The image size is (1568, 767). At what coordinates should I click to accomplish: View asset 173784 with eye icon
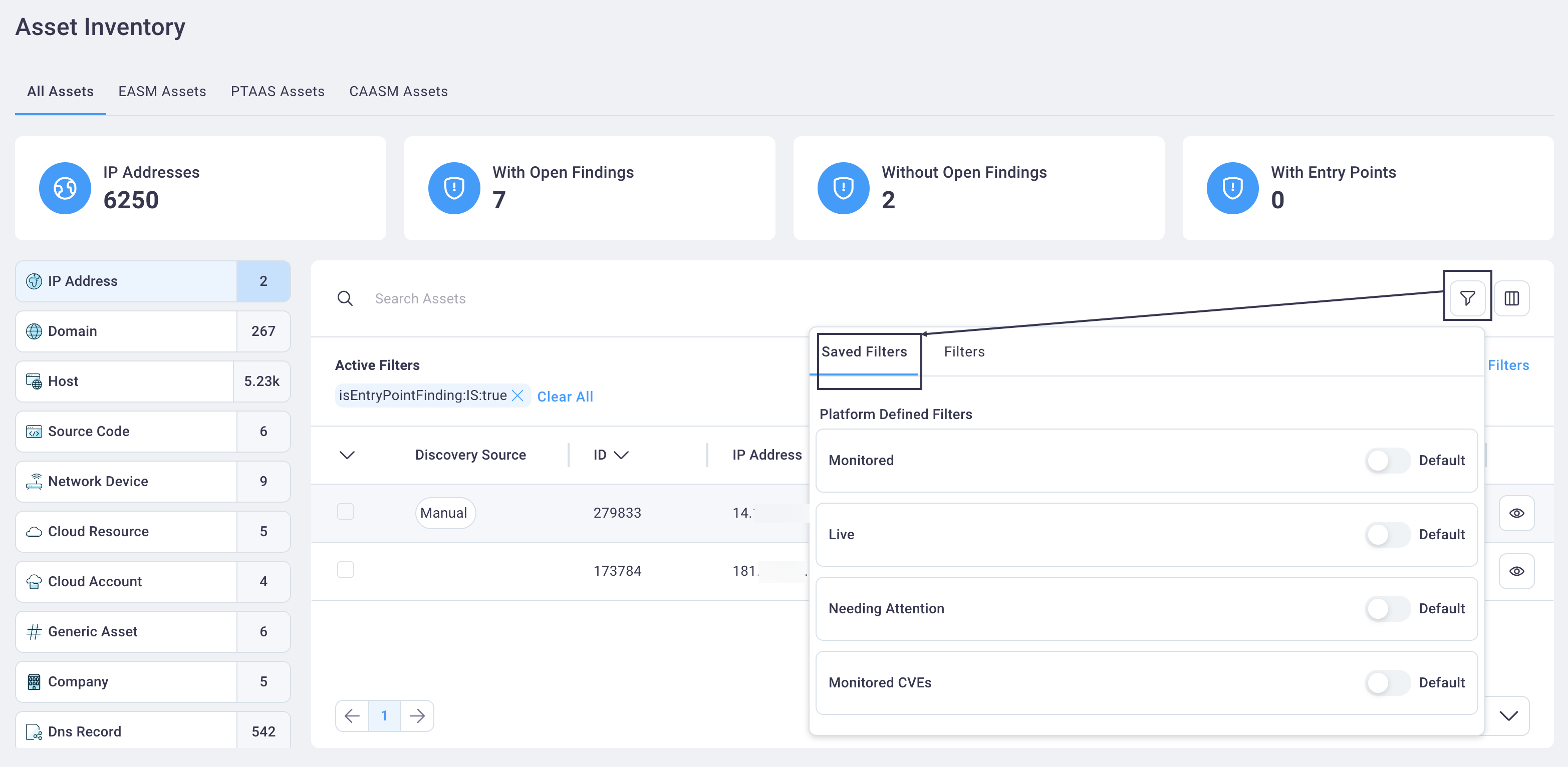(1516, 571)
